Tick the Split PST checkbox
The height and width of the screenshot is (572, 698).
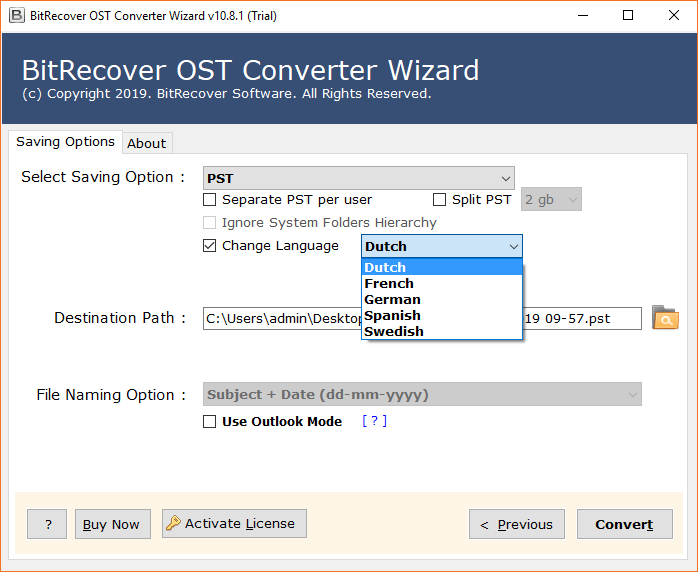pyautogui.click(x=439, y=199)
